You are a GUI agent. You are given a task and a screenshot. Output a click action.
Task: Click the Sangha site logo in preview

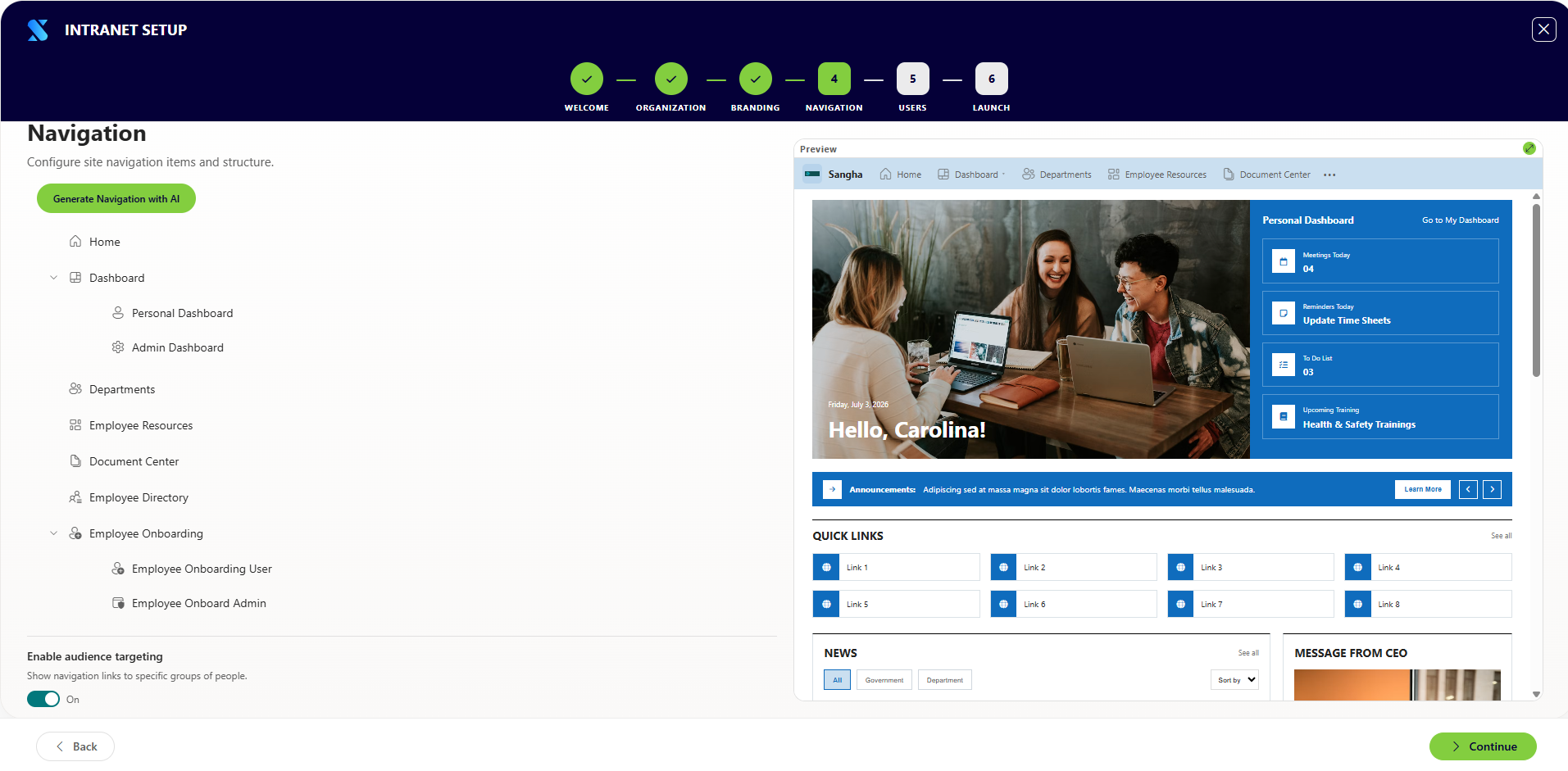point(812,174)
